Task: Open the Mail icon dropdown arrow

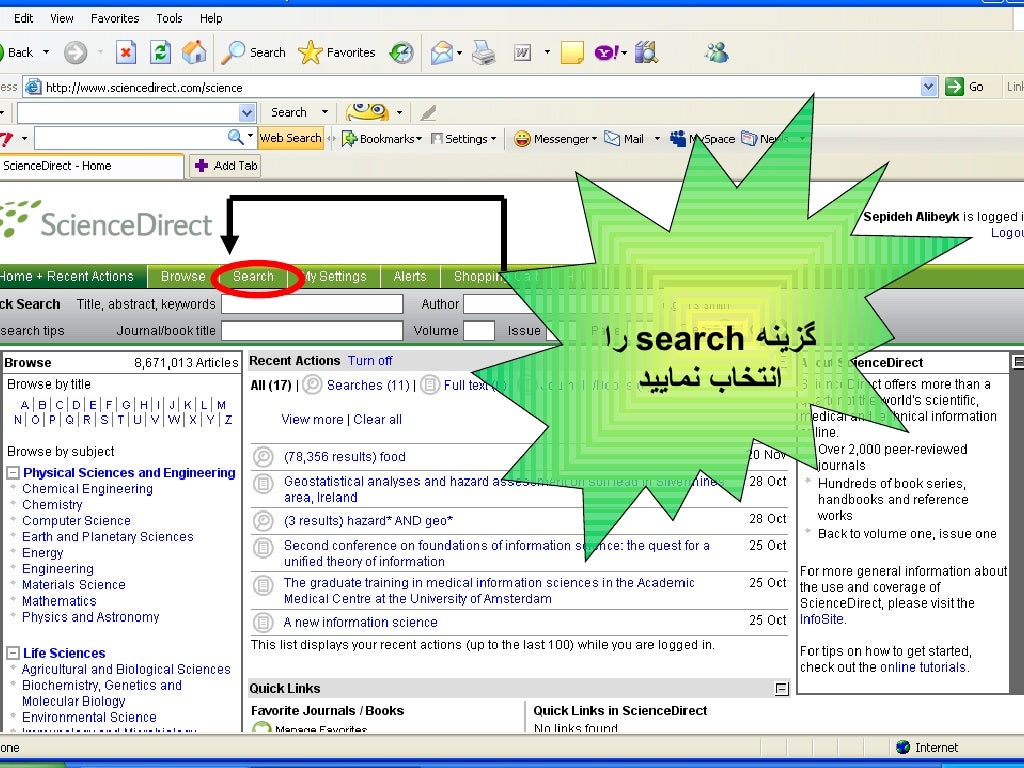Action: point(460,52)
